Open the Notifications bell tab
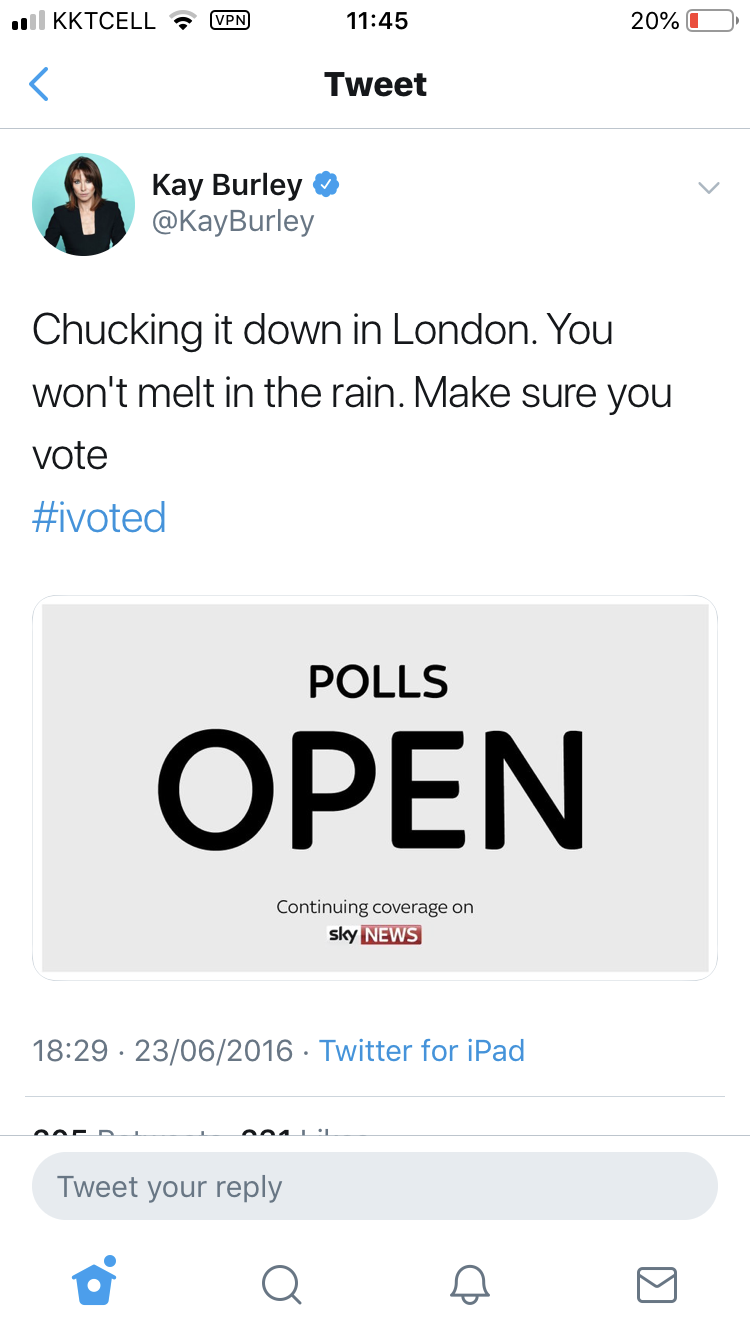The image size is (750, 1334). (x=469, y=1284)
